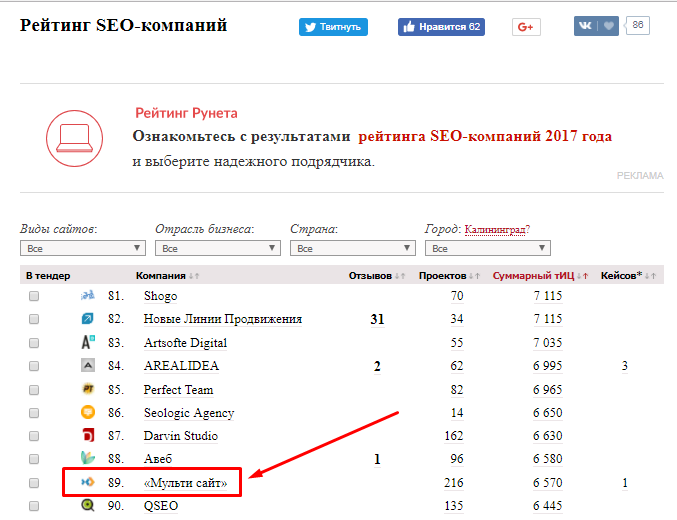
Task: Open the QSEO company link
Action: click(x=161, y=506)
